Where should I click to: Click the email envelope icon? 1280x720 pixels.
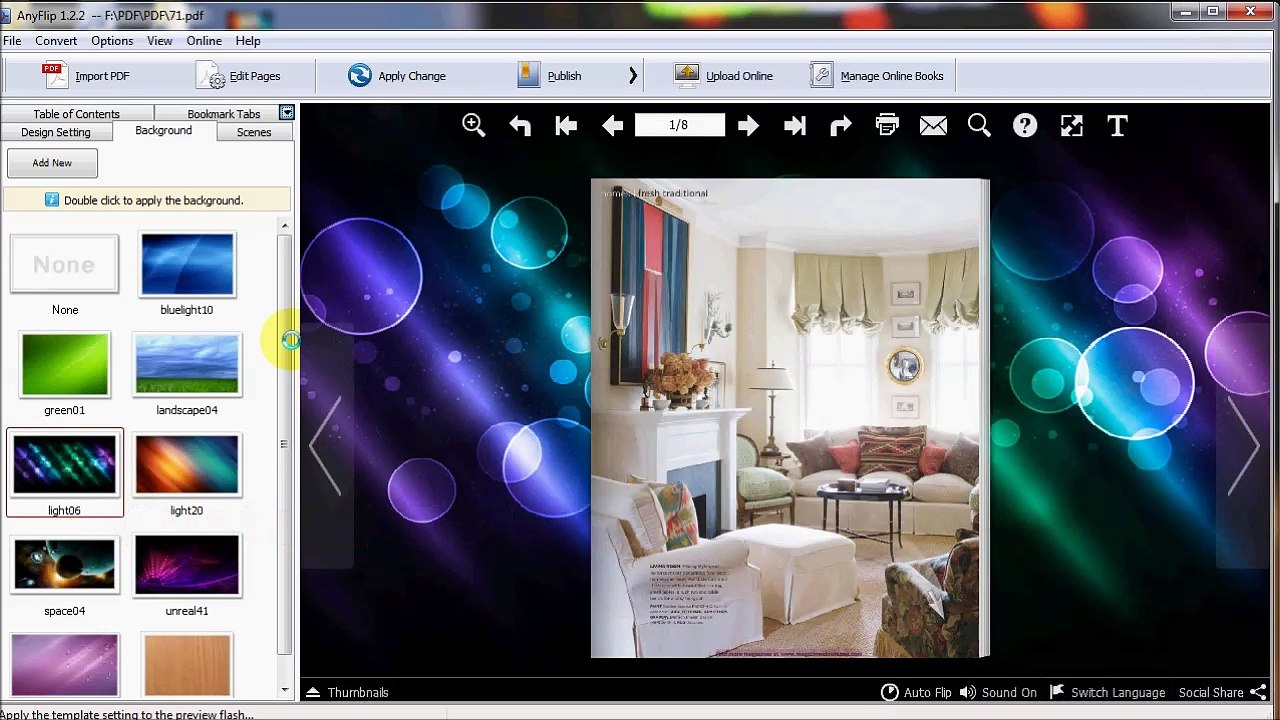pos(933,125)
